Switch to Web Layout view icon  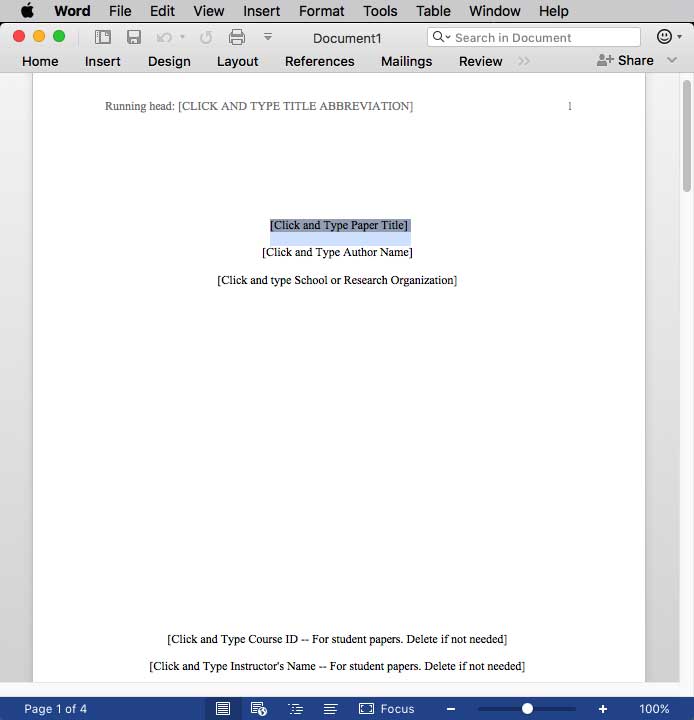point(259,708)
